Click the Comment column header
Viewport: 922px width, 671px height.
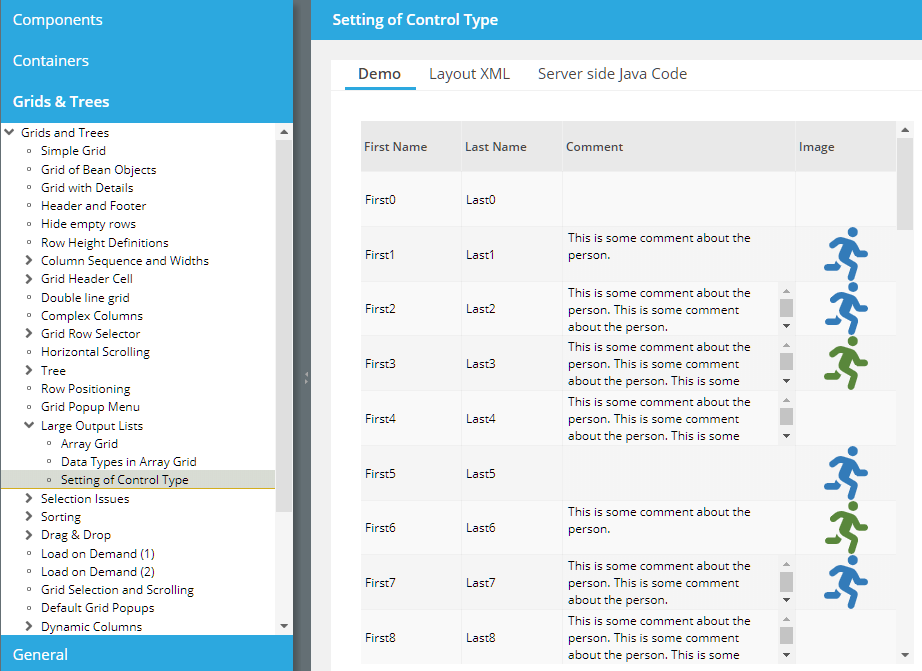click(x=594, y=147)
